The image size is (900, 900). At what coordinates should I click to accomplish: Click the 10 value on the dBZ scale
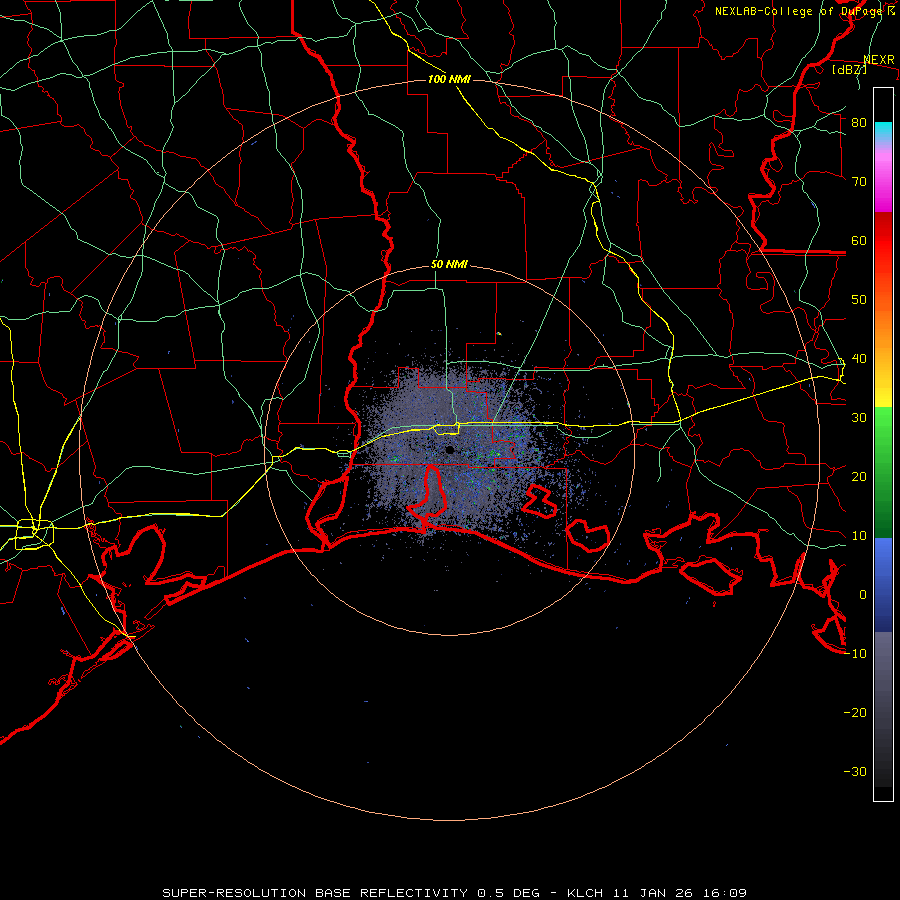859,536
